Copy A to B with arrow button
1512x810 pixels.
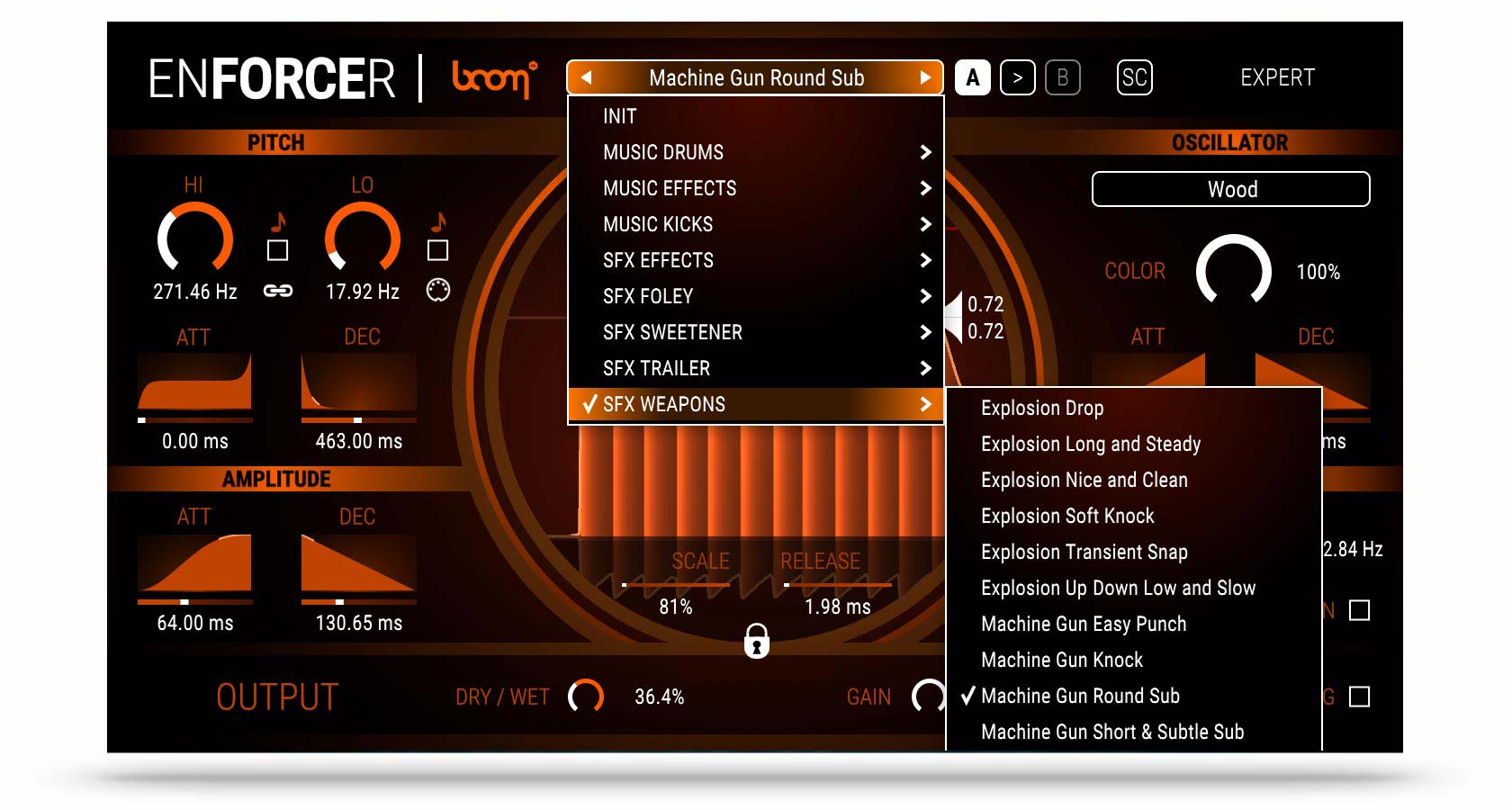click(1017, 78)
